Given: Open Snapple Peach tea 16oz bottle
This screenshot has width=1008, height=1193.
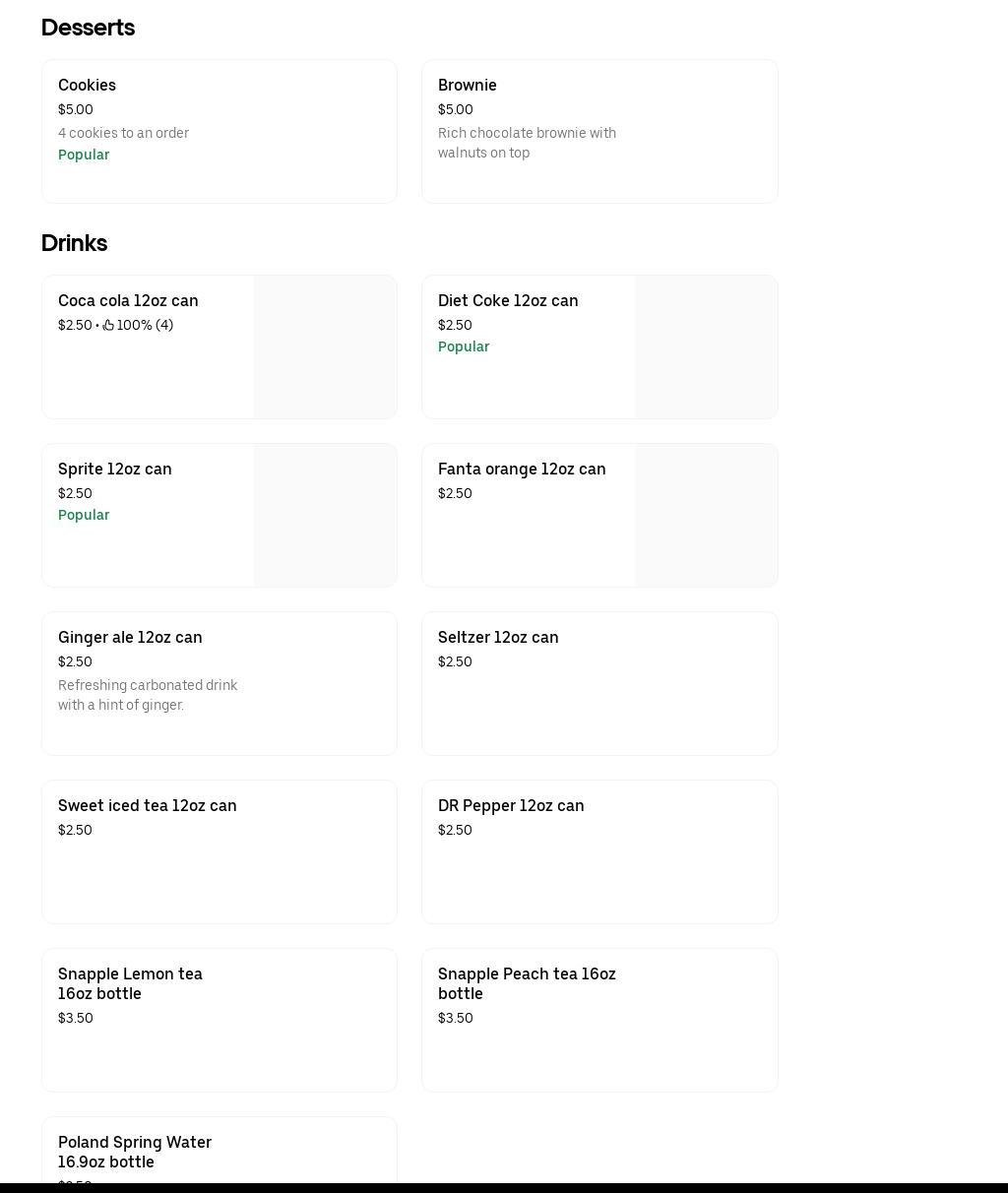Looking at the screenshot, I should 598,1020.
